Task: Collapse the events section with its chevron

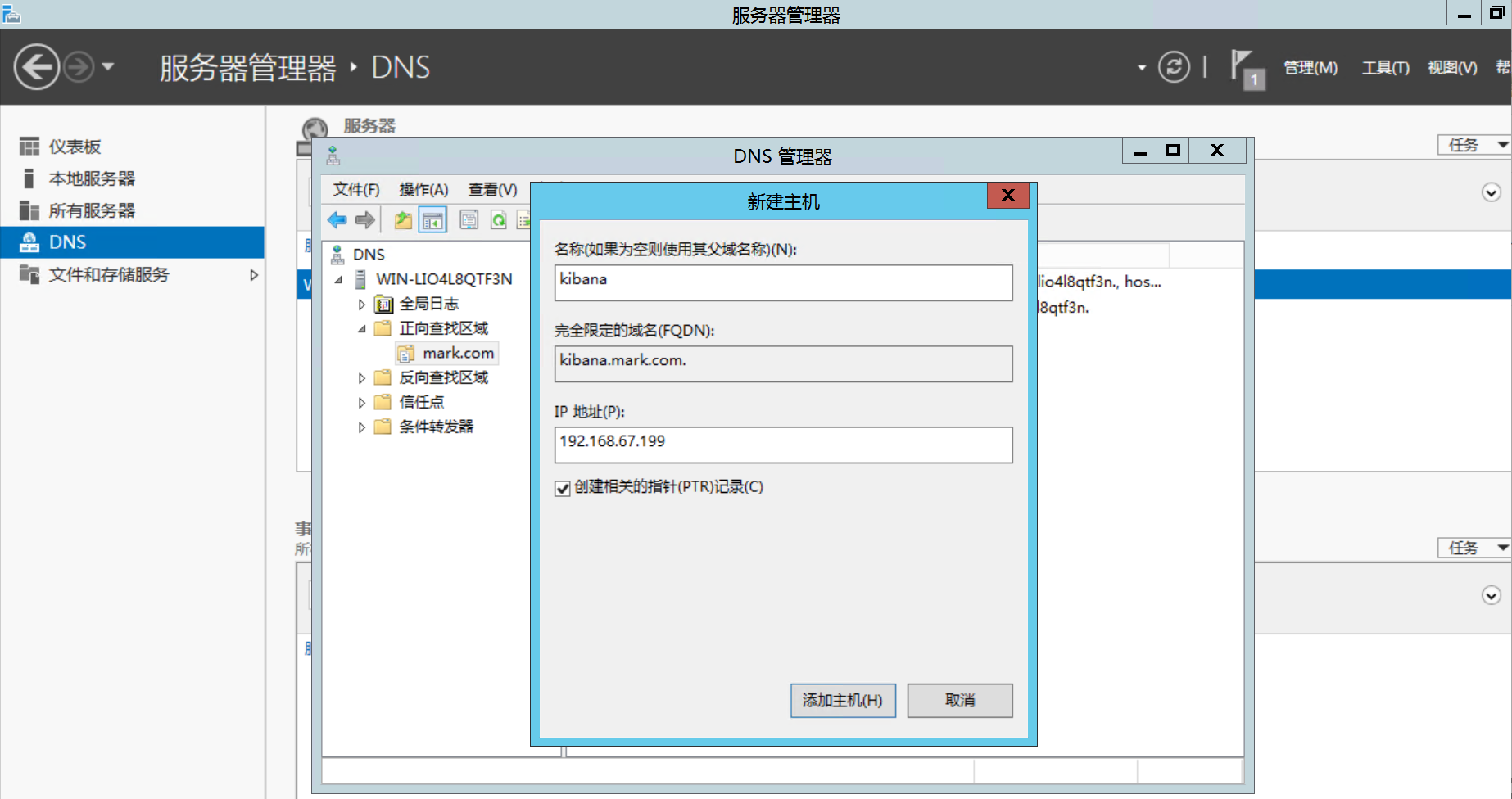Action: point(1492,595)
